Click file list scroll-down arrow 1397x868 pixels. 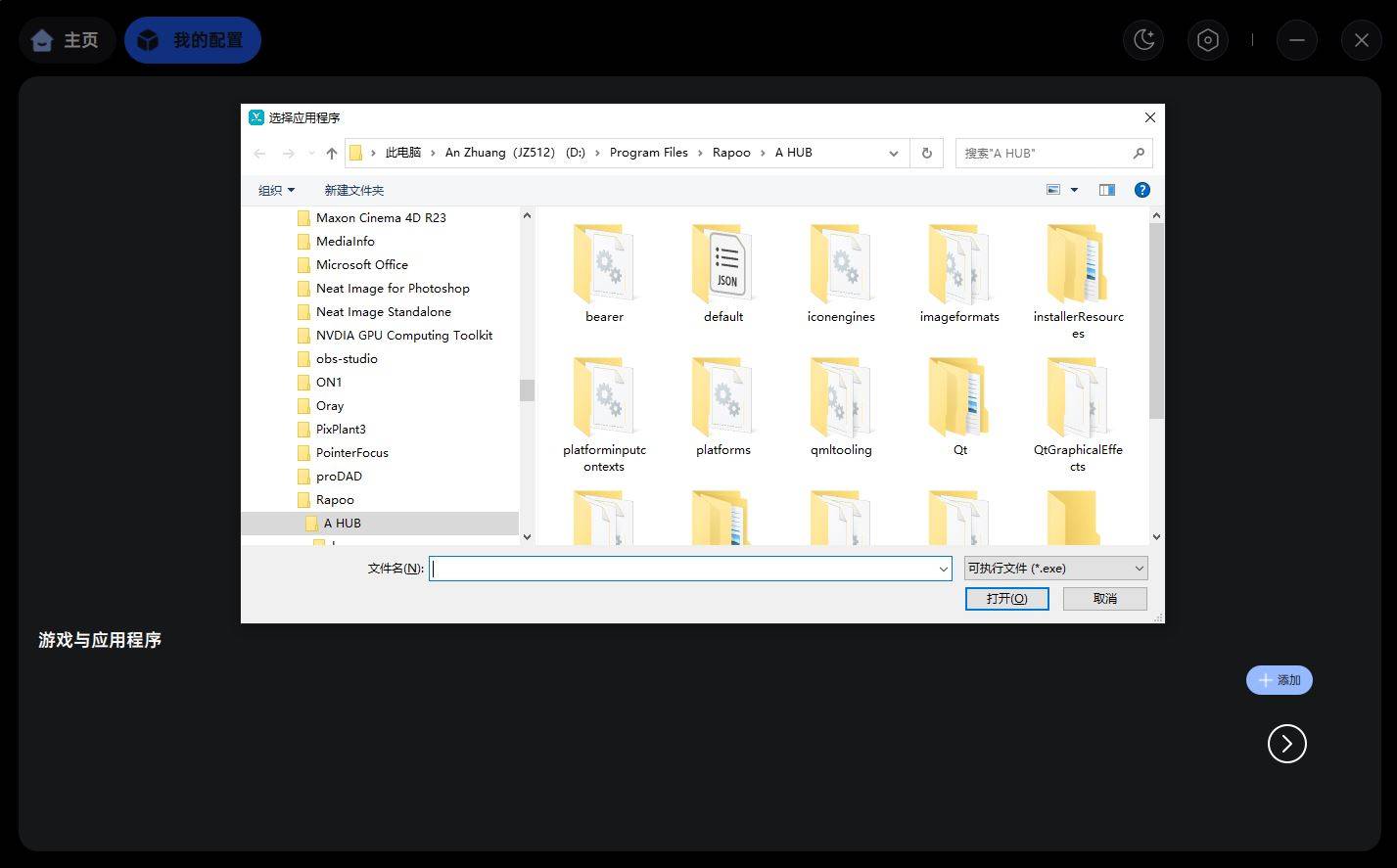(x=1156, y=536)
